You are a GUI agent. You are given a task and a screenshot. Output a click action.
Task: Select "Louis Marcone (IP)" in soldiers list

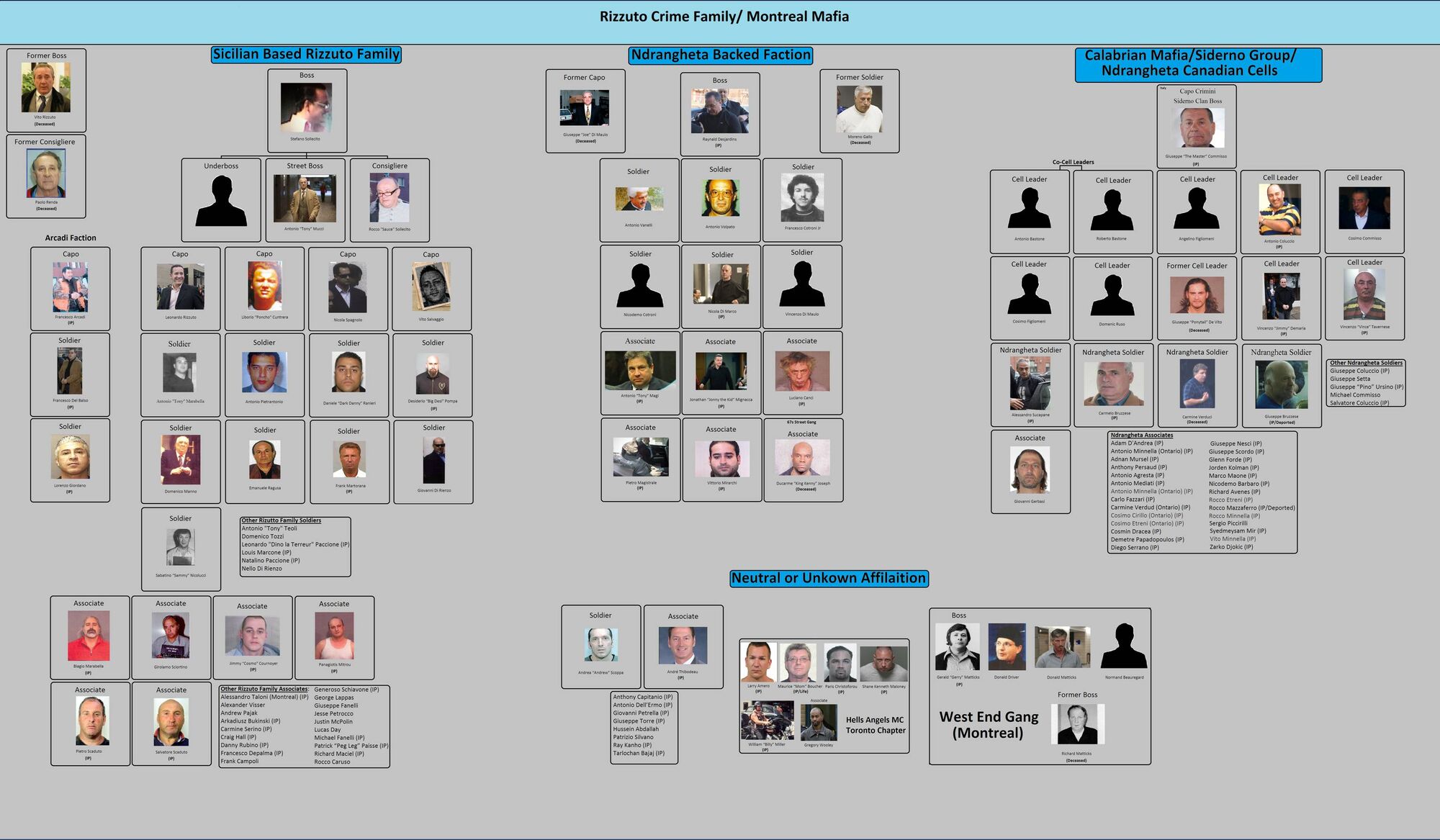tap(266, 553)
